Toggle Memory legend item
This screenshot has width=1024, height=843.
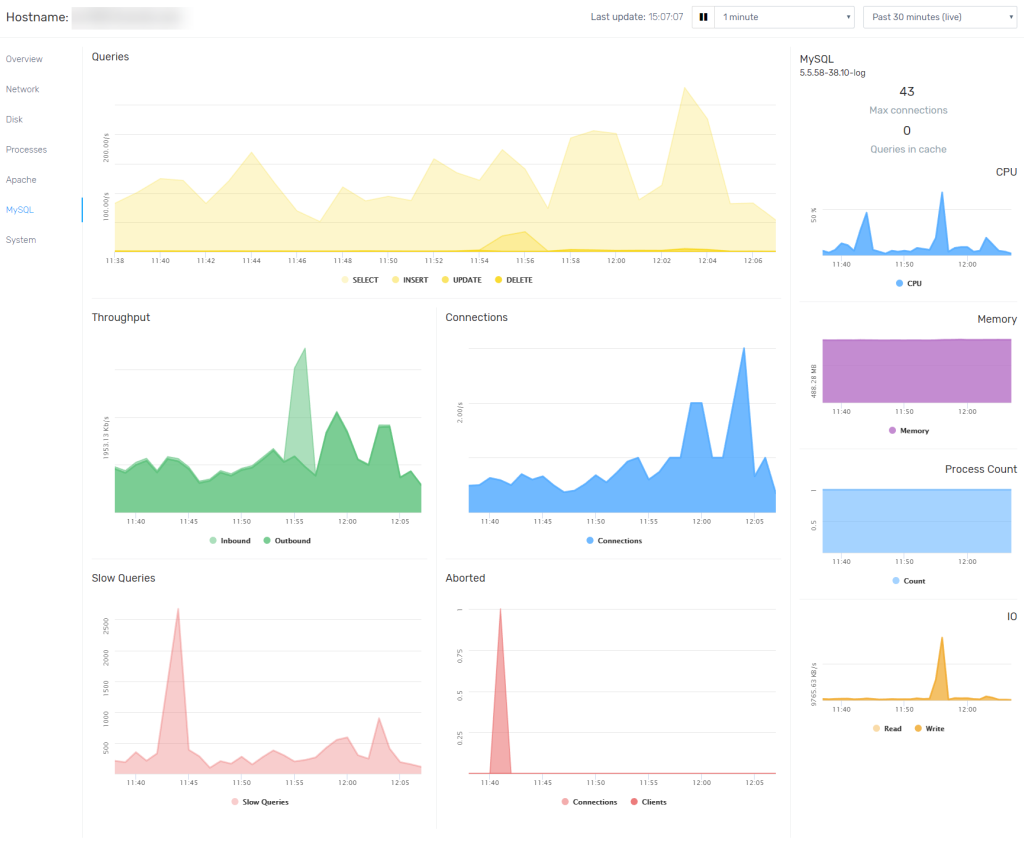tap(909, 431)
